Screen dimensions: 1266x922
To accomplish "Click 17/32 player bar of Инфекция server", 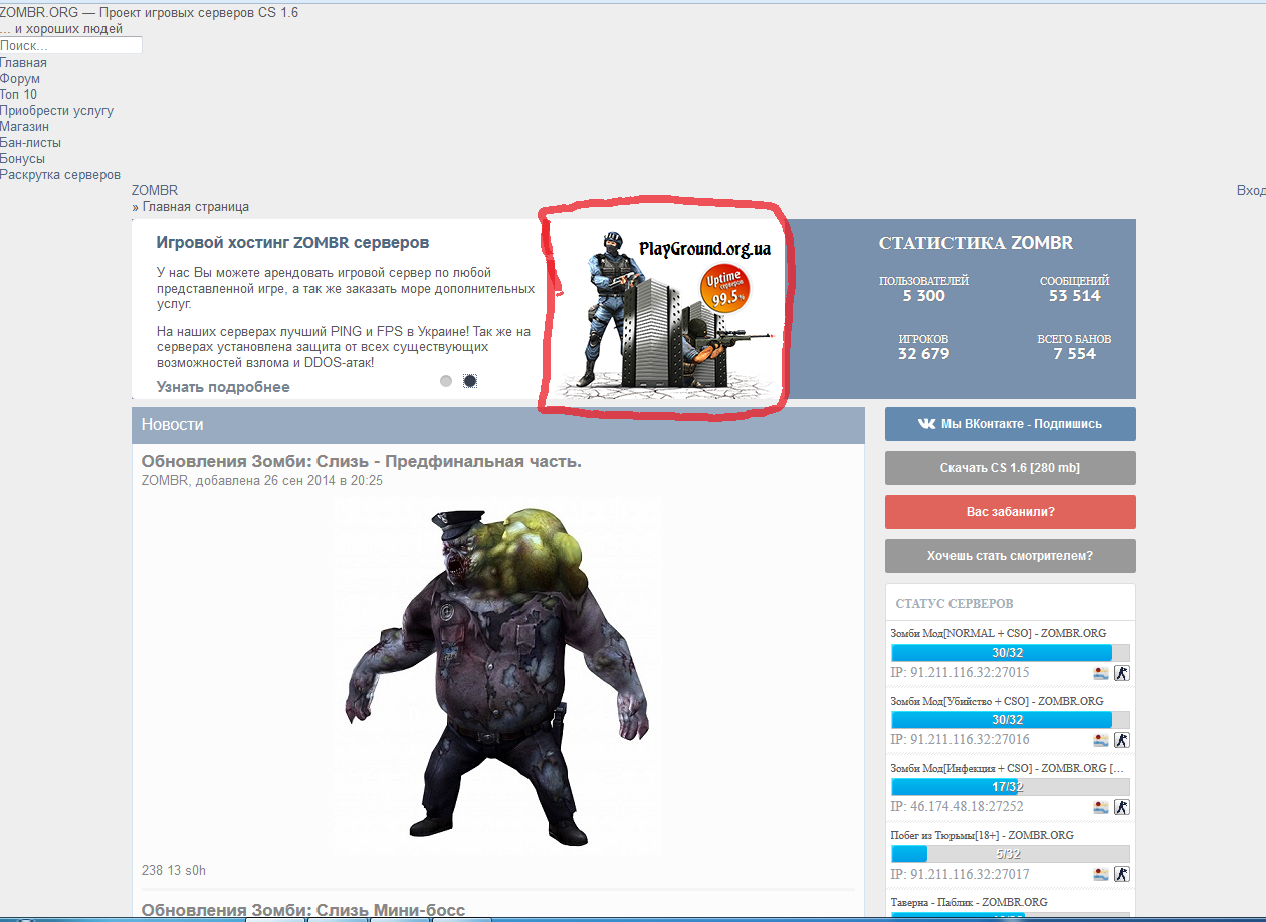I will (x=1010, y=787).
